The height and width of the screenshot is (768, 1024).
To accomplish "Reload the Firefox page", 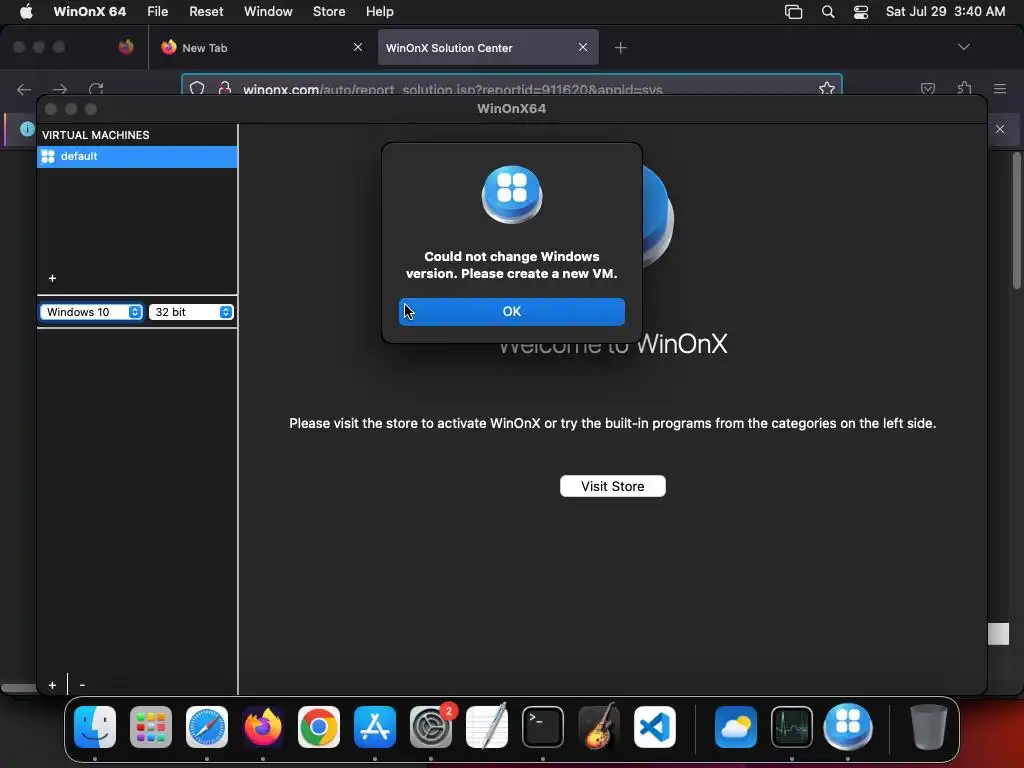I will [x=96, y=89].
